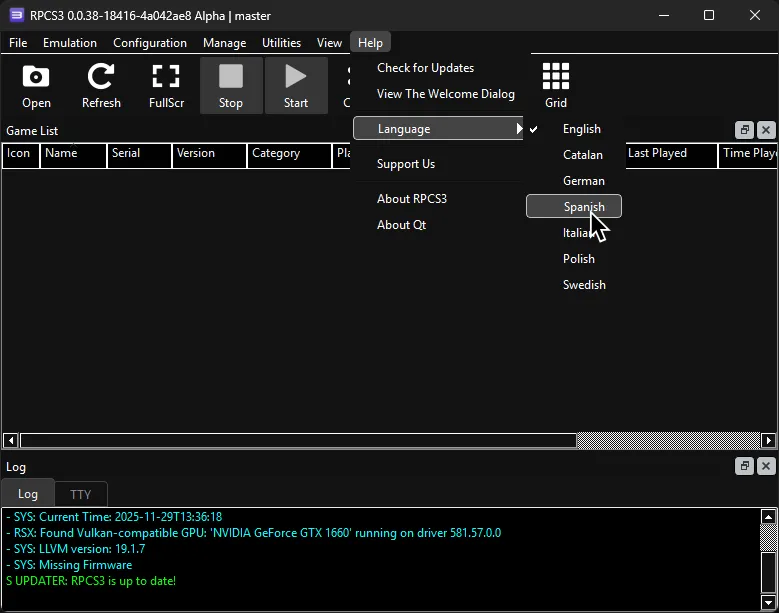Sort by Name column header
This screenshot has width=779, height=613.
click(74, 155)
